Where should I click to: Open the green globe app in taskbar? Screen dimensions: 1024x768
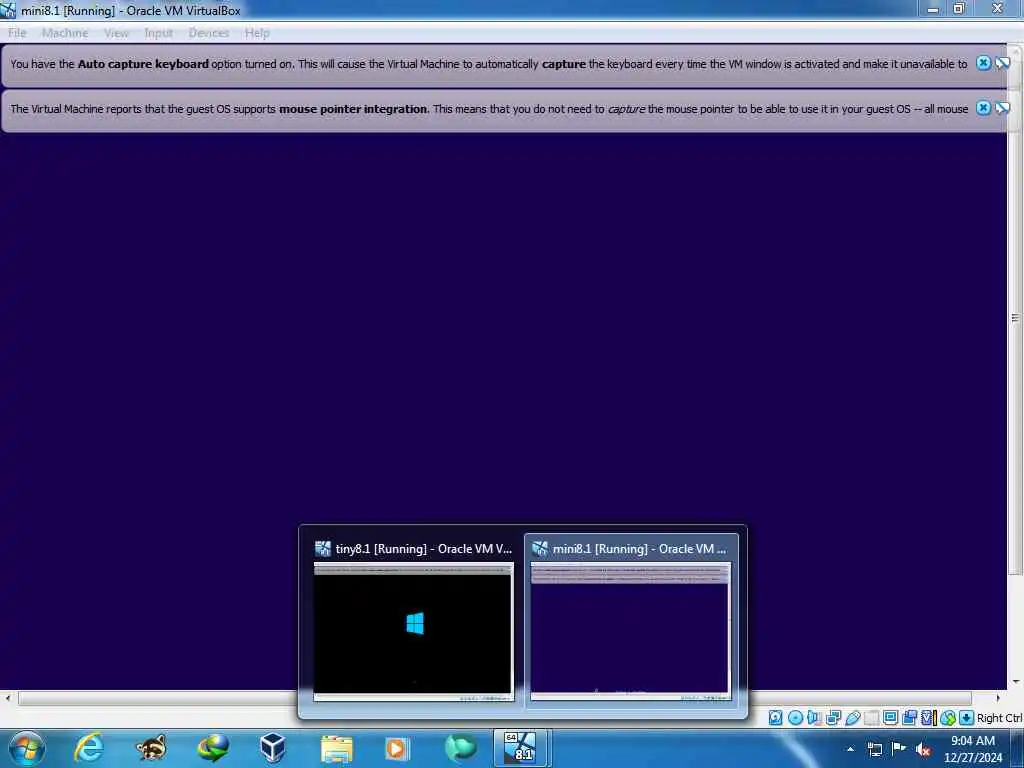[460, 748]
